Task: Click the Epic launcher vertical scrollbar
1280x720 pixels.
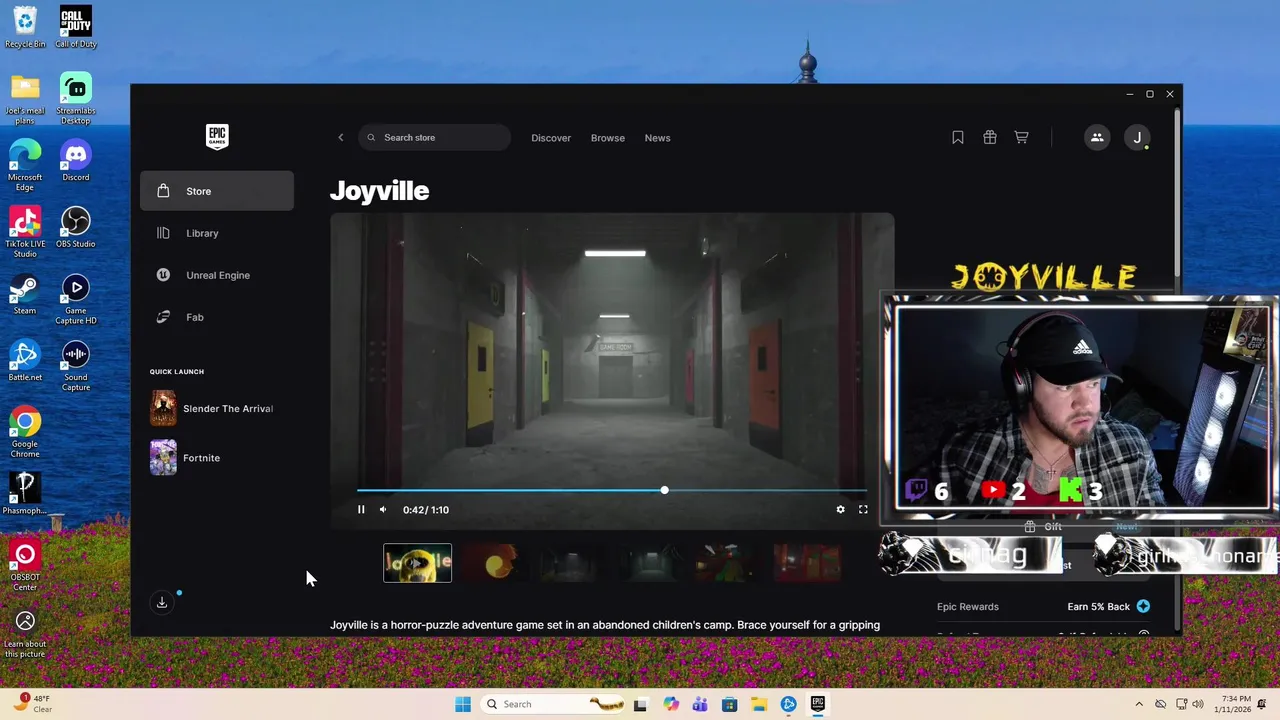Action: 1177,195
